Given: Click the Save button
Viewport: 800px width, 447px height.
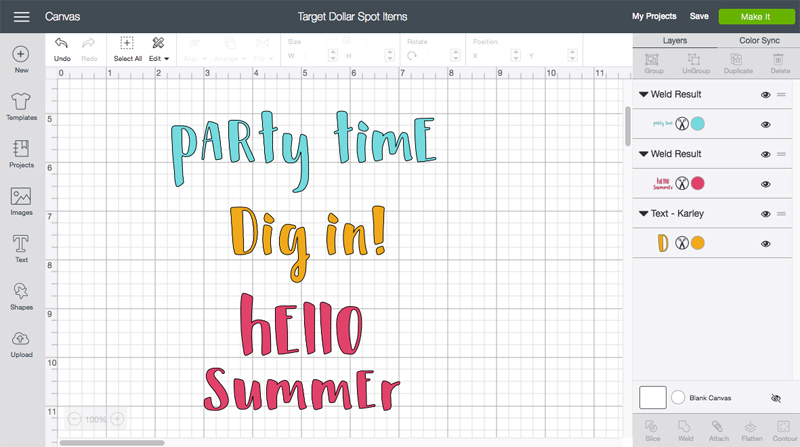Looking at the screenshot, I should click(698, 16).
